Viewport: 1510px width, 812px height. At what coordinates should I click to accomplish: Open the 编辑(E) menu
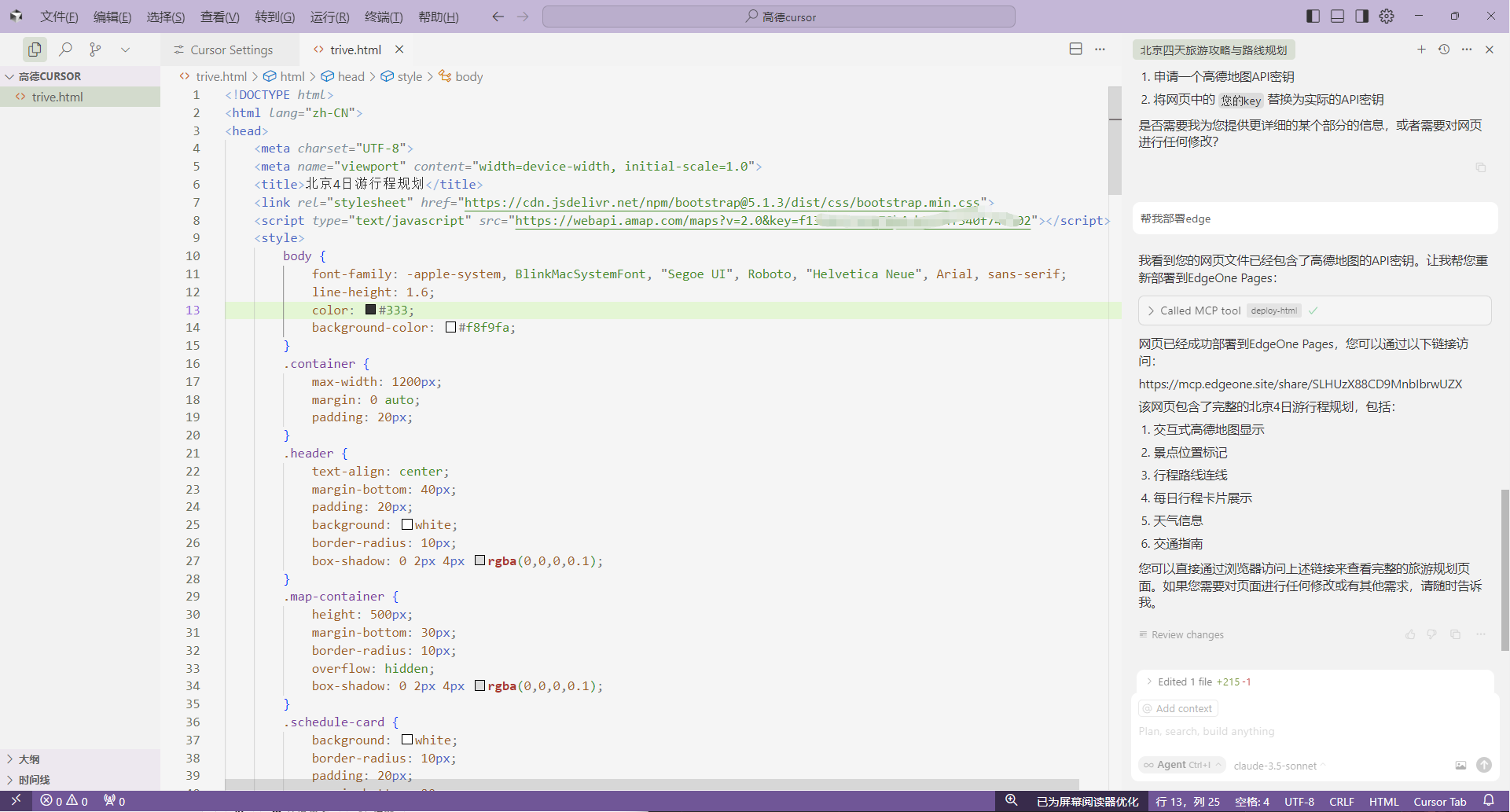click(x=112, y=17)
